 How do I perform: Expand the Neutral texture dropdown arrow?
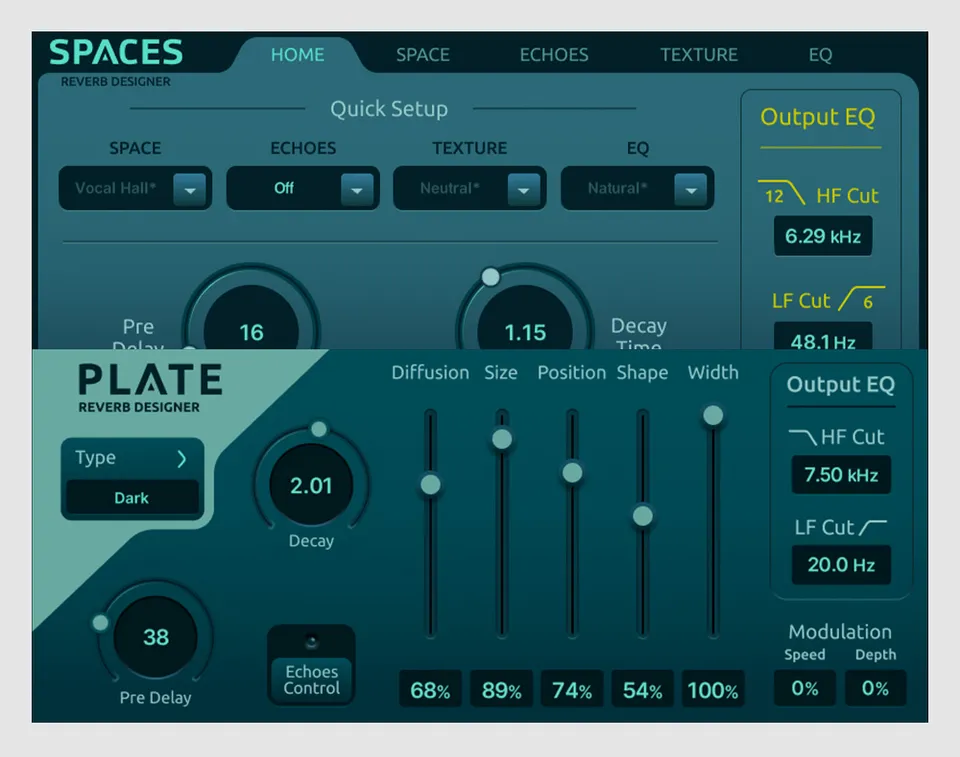[x=523, y=189]
